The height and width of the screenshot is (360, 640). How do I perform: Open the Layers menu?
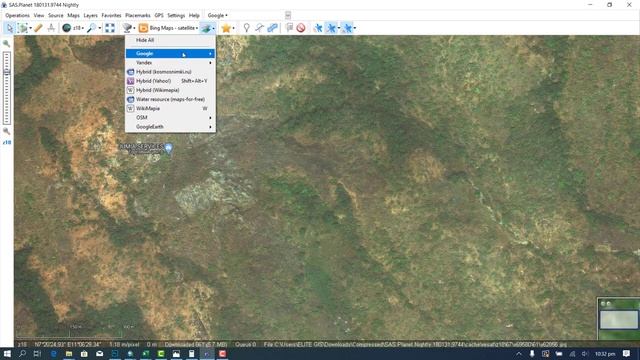(x=91, y=16)
